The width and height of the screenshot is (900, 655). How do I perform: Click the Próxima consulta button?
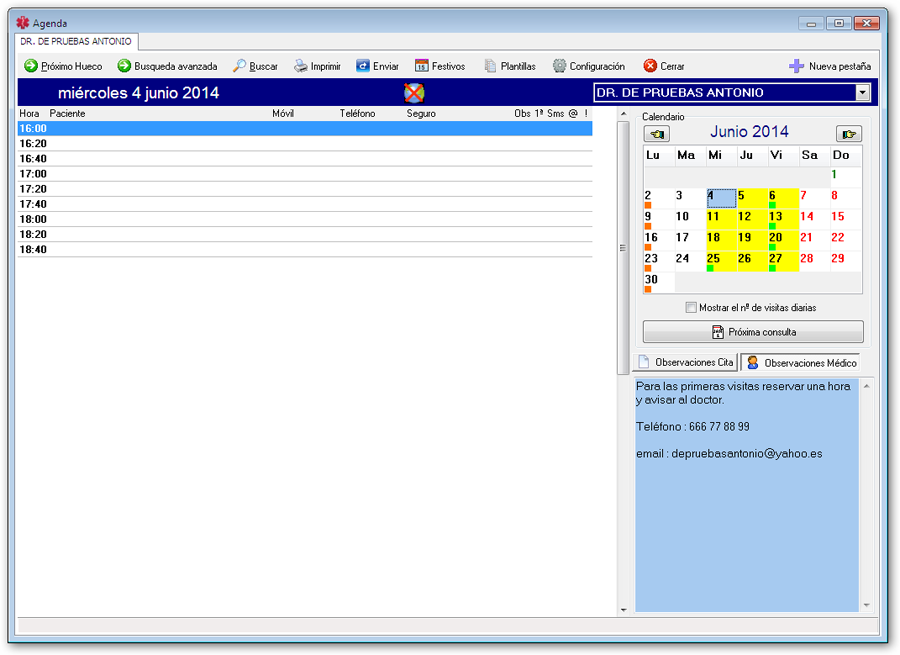click(x=753, y=332)
